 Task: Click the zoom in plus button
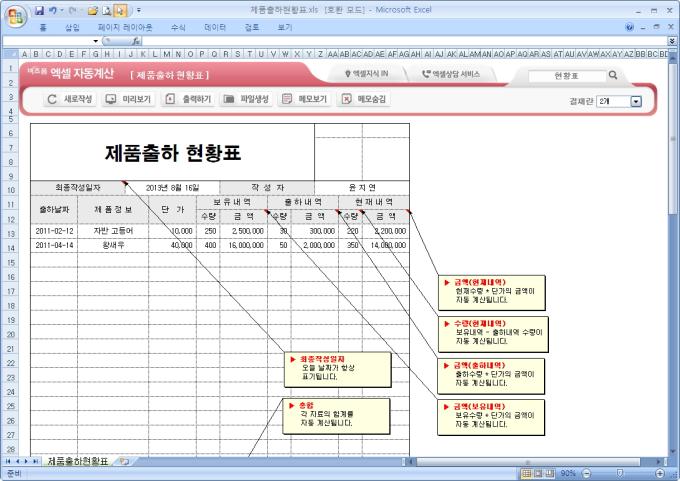click(659, 473)
